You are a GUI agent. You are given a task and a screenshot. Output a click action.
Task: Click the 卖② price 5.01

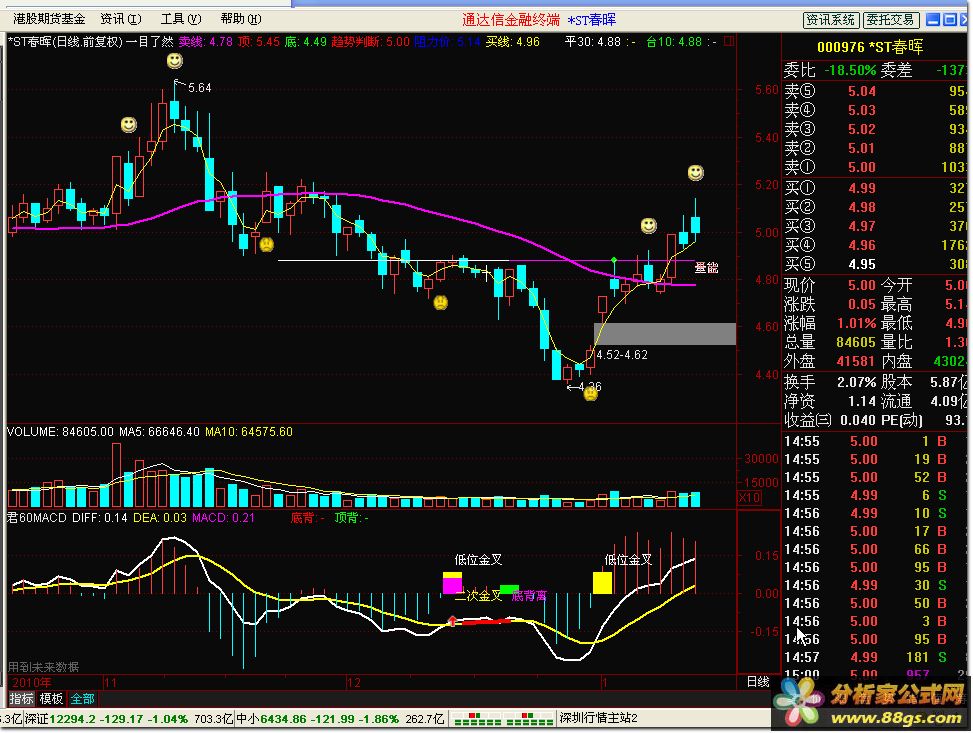click(x=862, y=148)
